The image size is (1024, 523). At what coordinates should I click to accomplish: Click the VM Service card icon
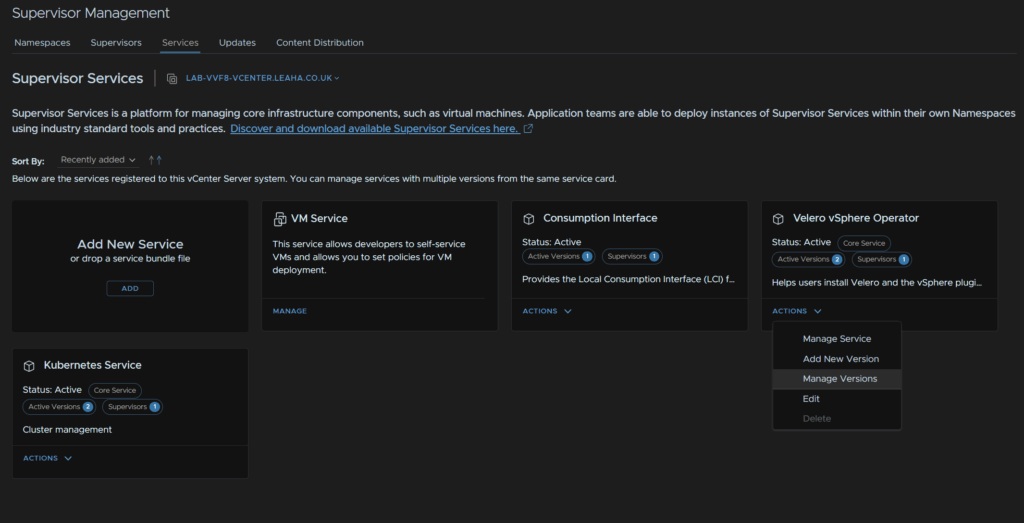point(280,219)
